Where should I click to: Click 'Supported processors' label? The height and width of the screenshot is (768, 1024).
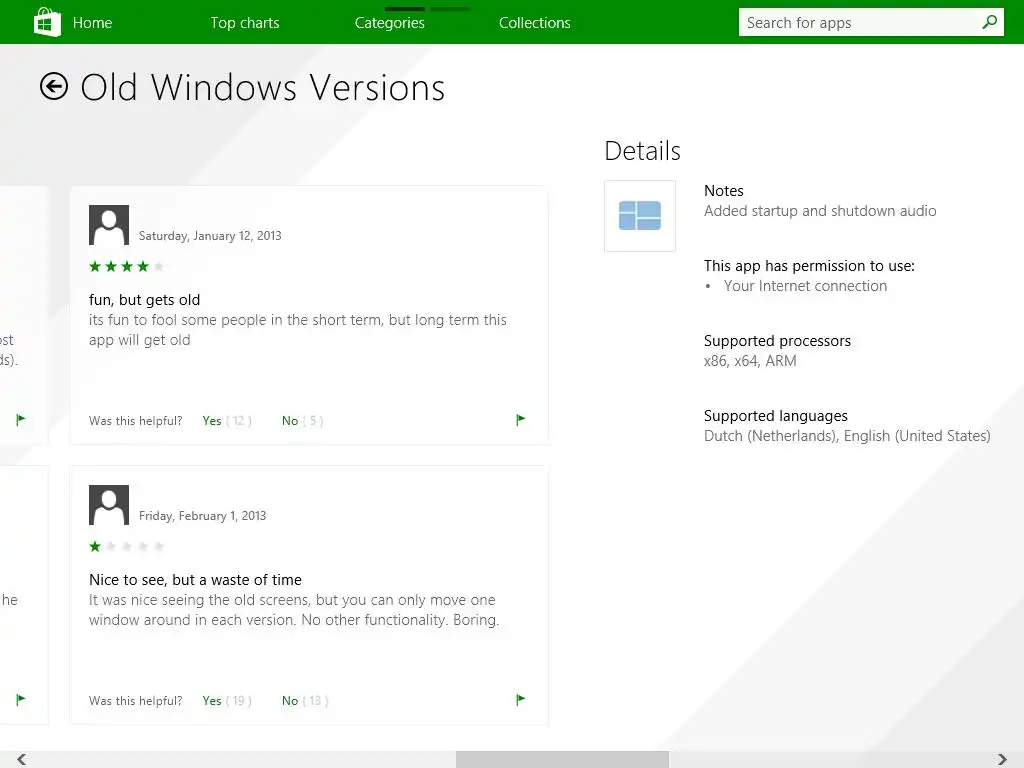(777, 341)
